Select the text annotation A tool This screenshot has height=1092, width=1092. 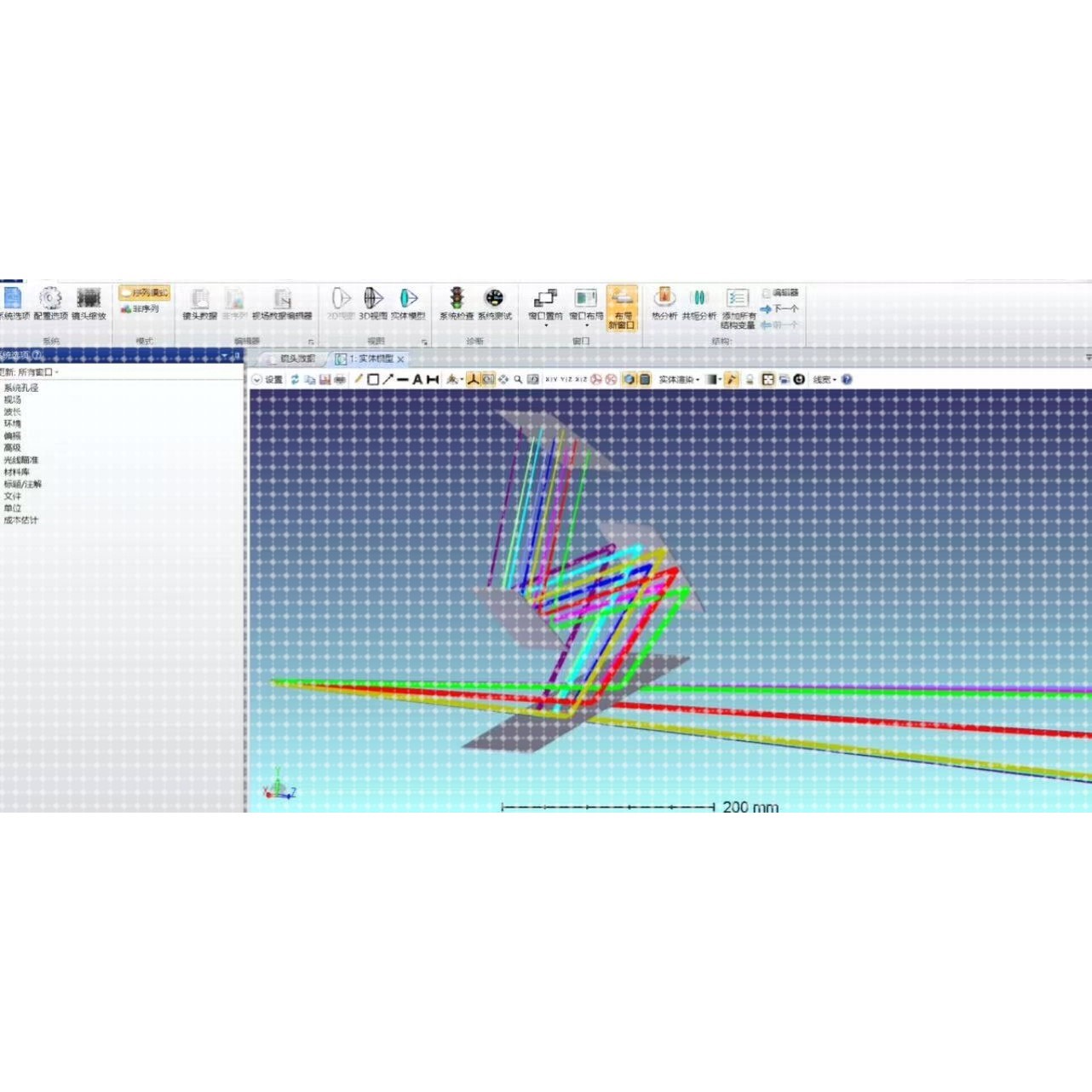coord(417,380)
